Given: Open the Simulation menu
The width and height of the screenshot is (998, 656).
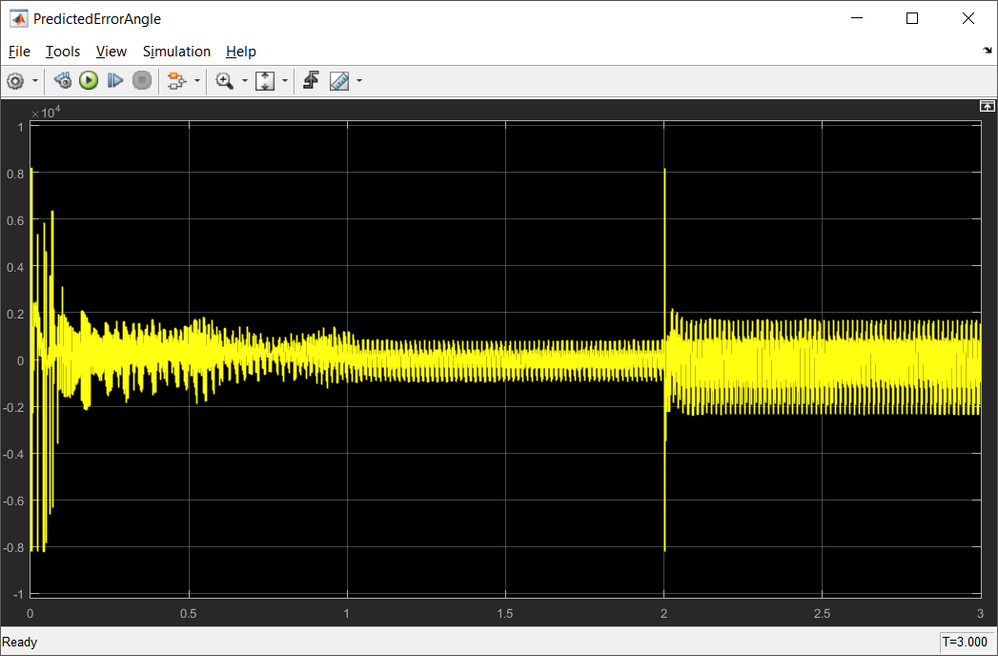Looking at the screenshot, I should (176, 52).
